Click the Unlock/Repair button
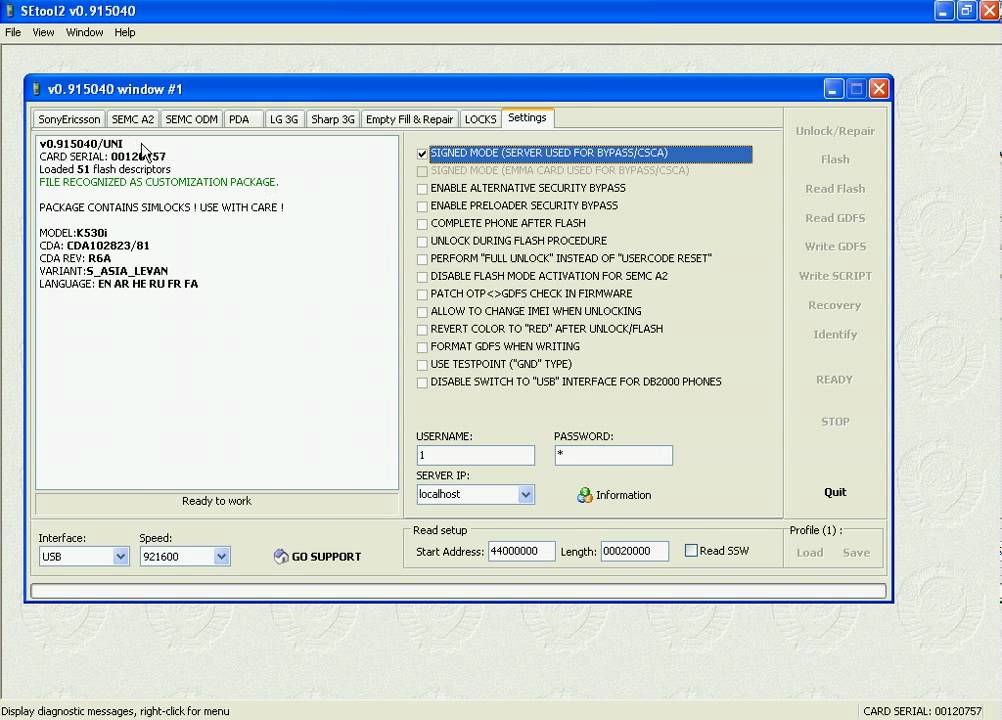The width and height of the screenshot is (1002, 720). tap(835, 131)
